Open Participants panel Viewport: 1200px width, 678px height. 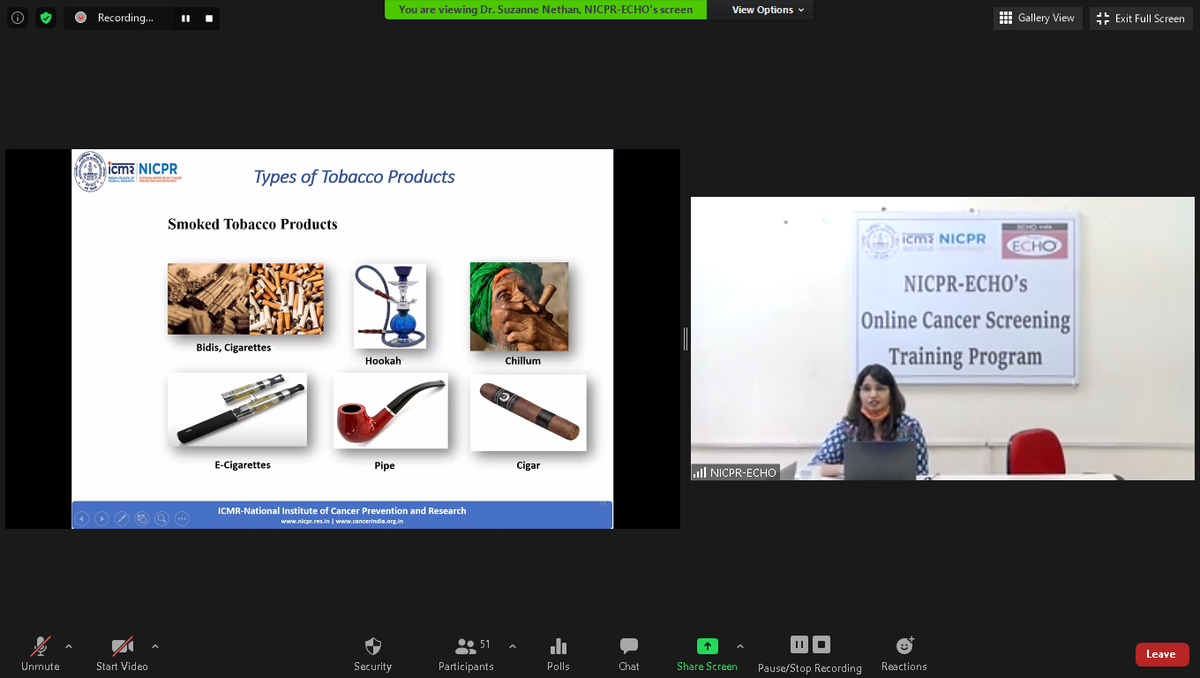pyautogui.click(x=466, y=654)
